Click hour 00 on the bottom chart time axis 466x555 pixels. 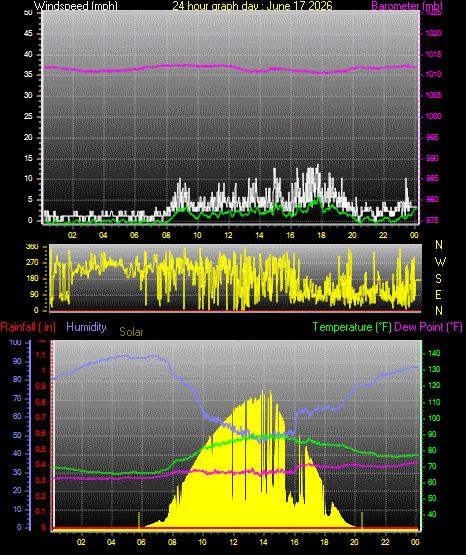[415, 542]
